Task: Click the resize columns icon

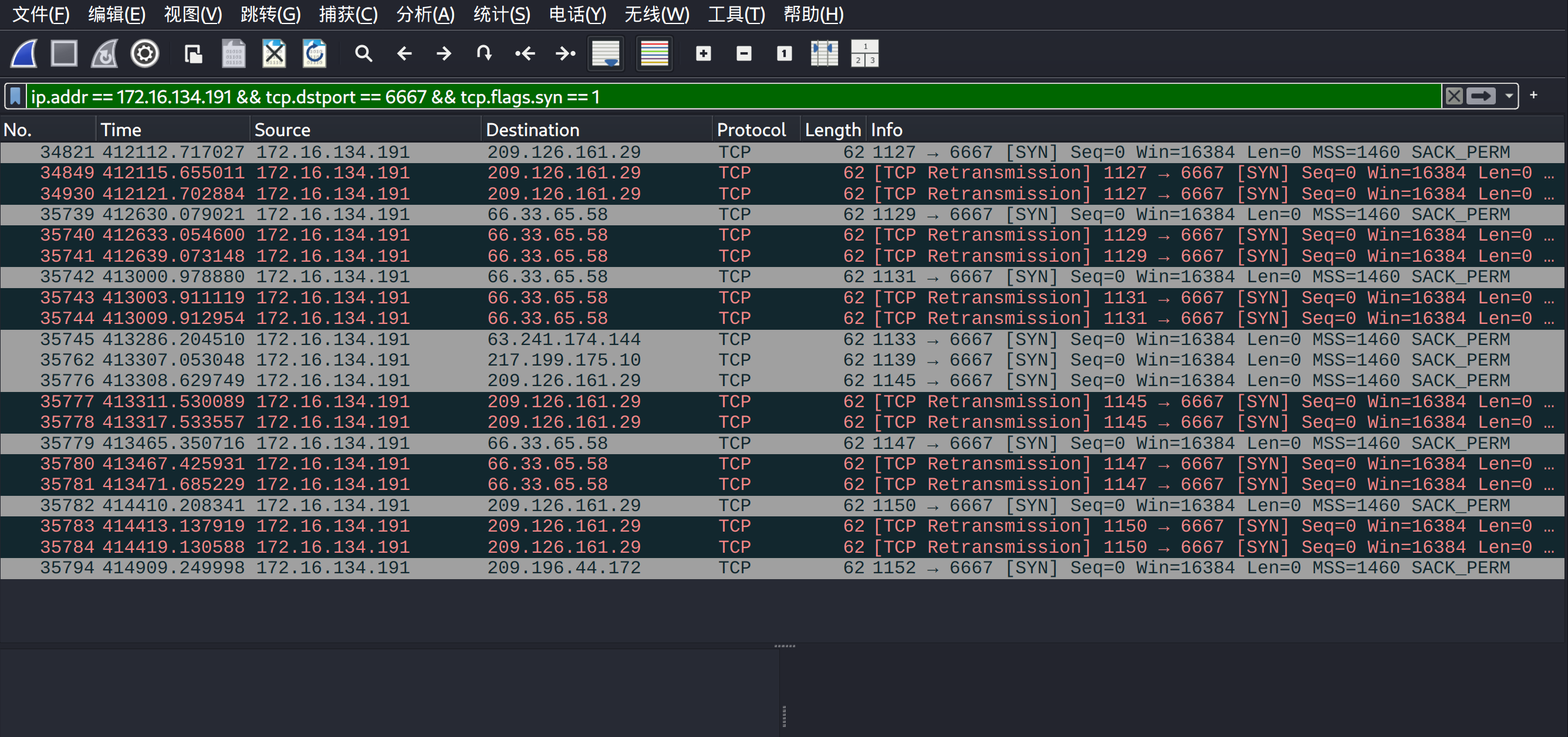Action: click(824, 53)
